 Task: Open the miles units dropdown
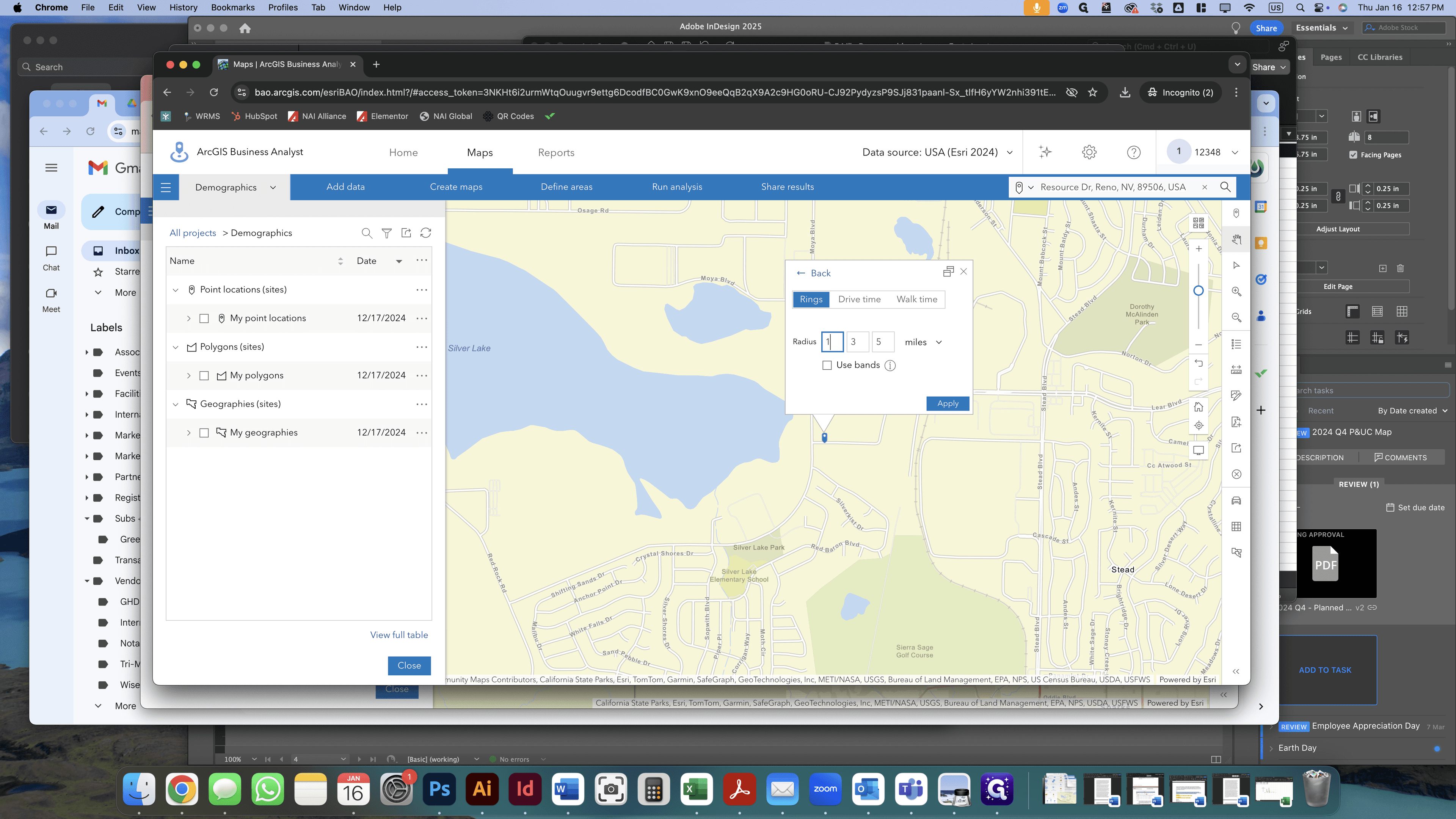(x=923, y=342)
